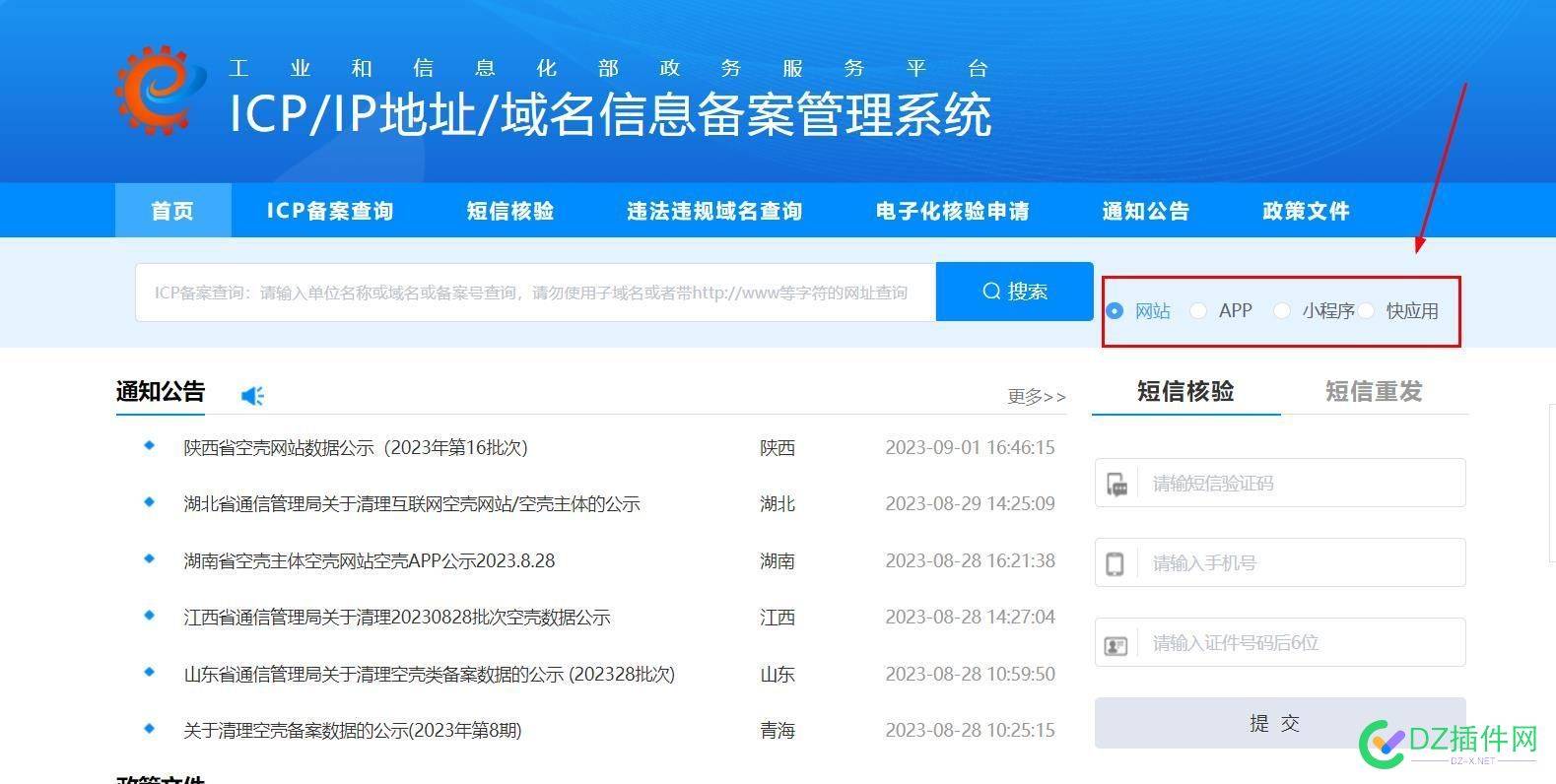The image size is (1556, 784).
Task: Open 关于清理空壳备案数据的公示(2023年第8期)
Action: (353, 730)
